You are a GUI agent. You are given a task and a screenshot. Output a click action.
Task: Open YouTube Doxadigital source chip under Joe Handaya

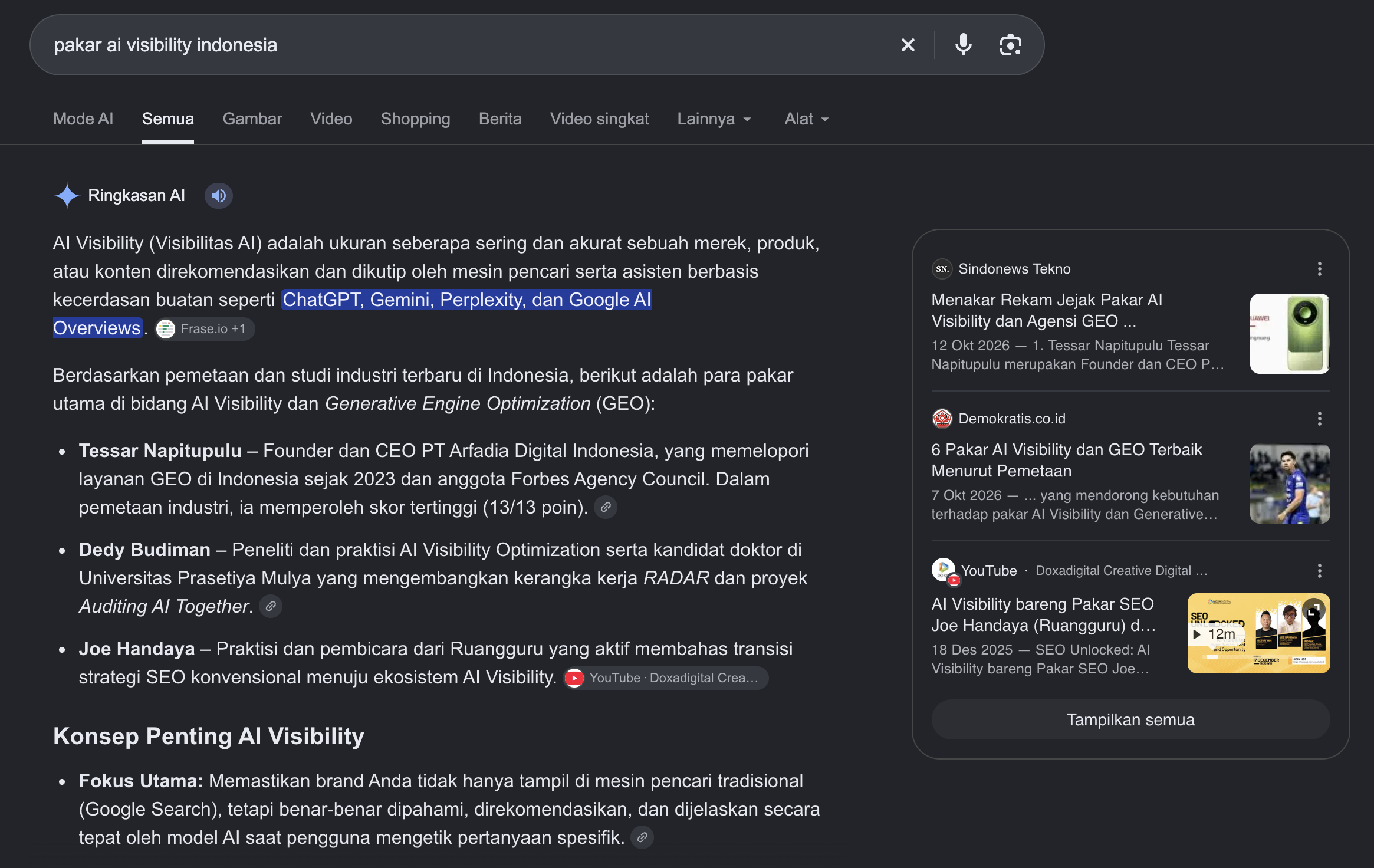tap(666, 678)
